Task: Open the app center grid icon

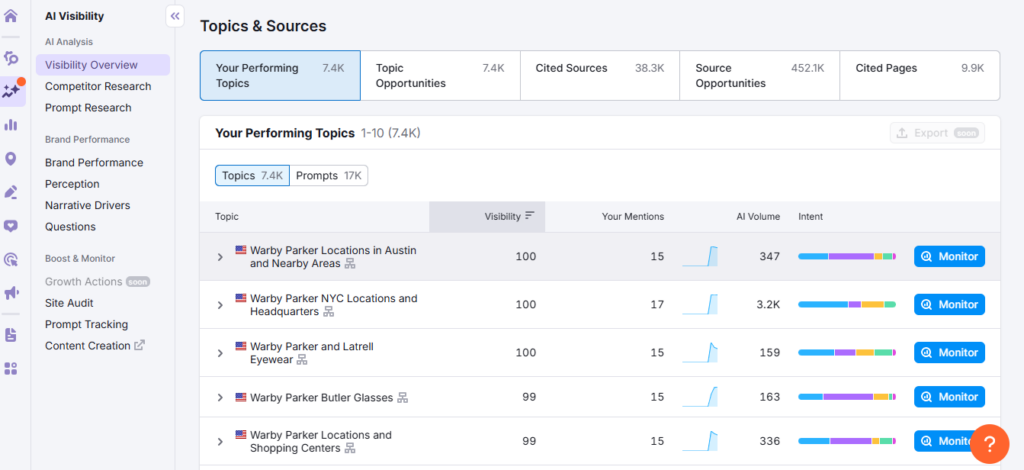Action: pos(11,369)
